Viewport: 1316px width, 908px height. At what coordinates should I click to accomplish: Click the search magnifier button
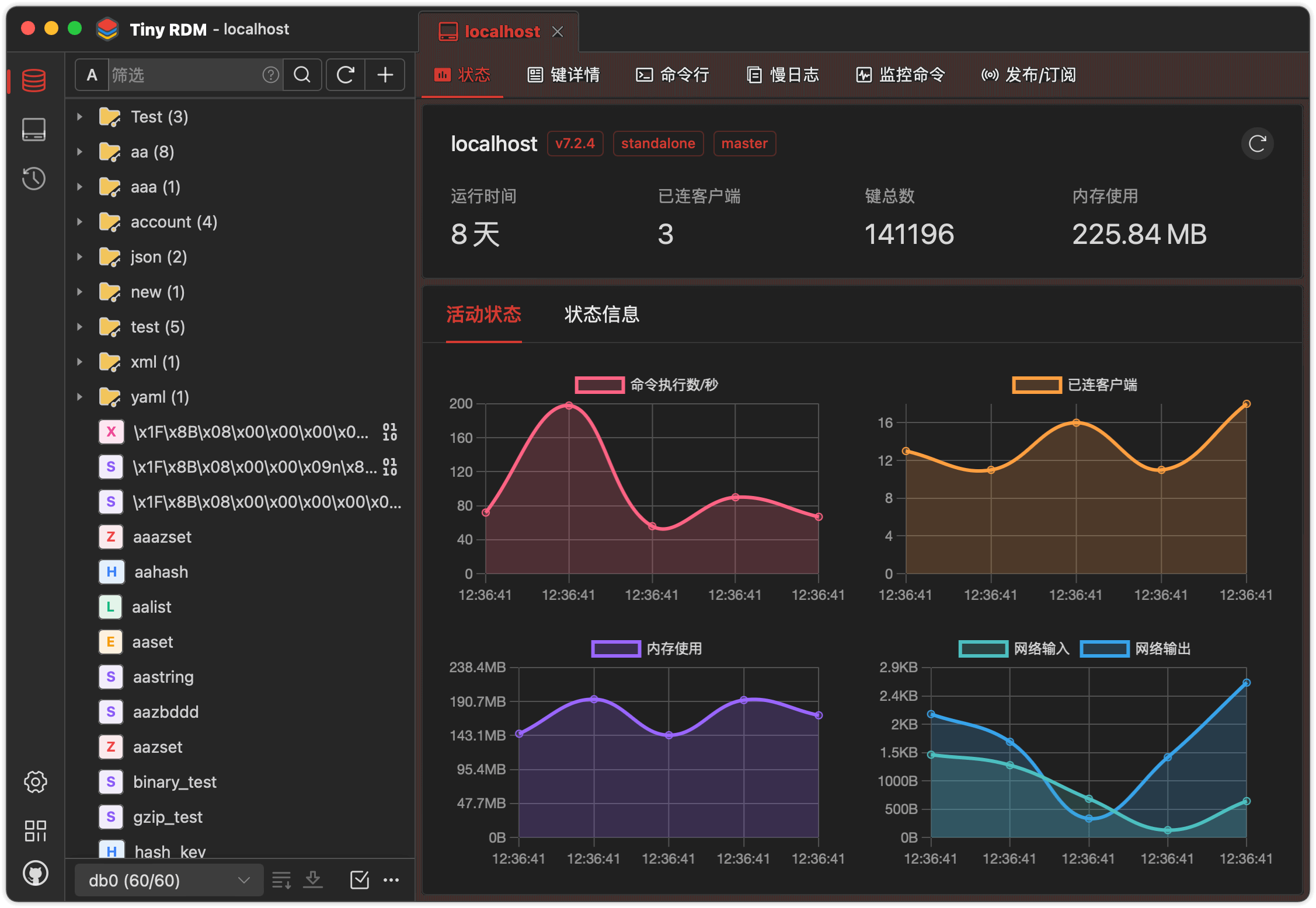[x=302, y=75]
